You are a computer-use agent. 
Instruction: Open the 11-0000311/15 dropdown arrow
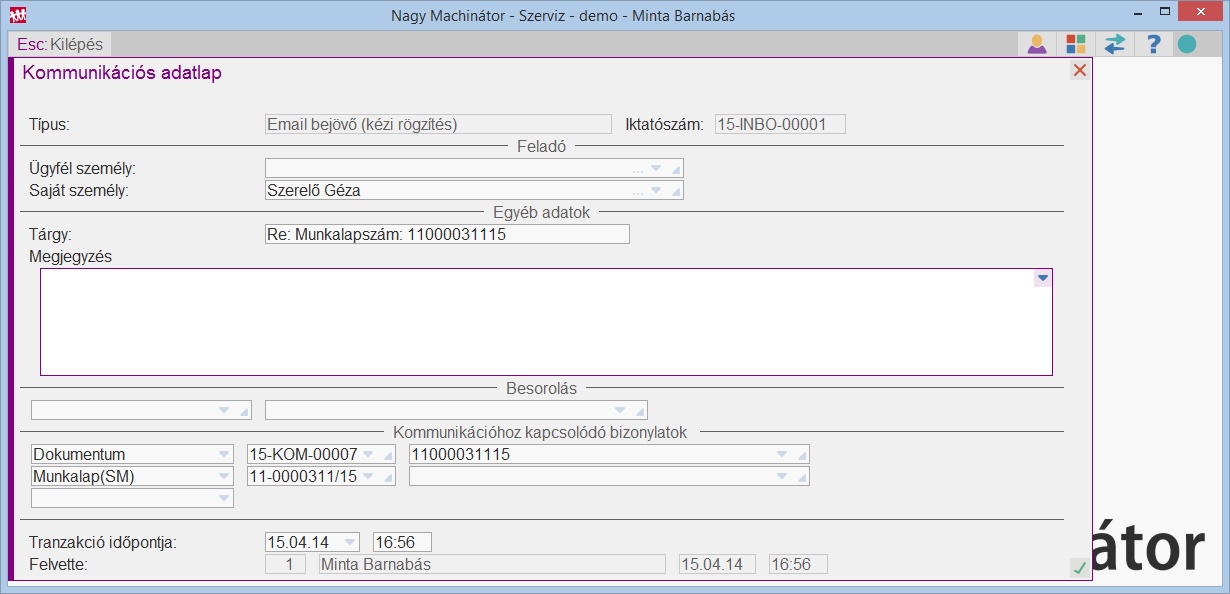pyautogui.click(x=368, y=476)
